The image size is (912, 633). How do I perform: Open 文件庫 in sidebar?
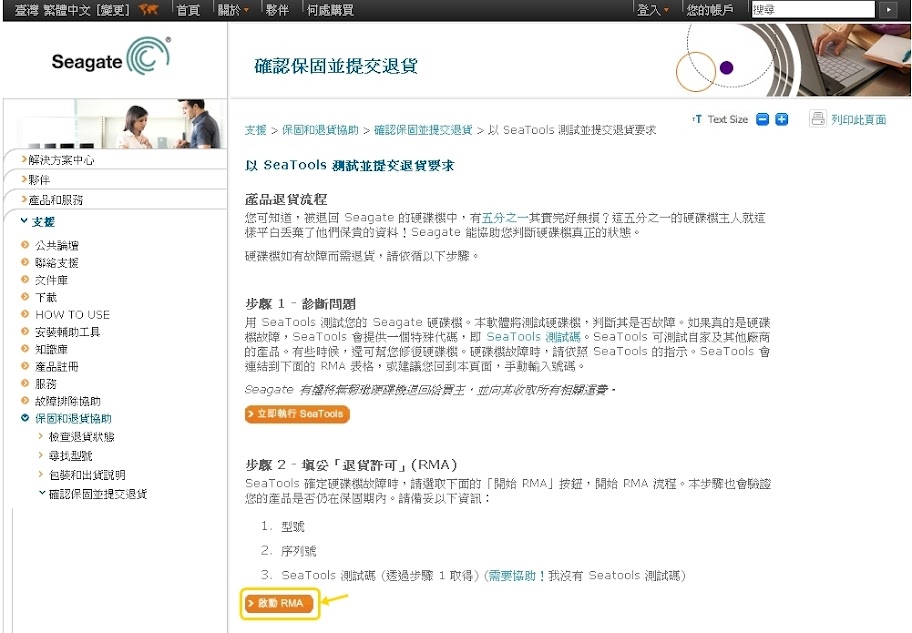tap(51, 280)
